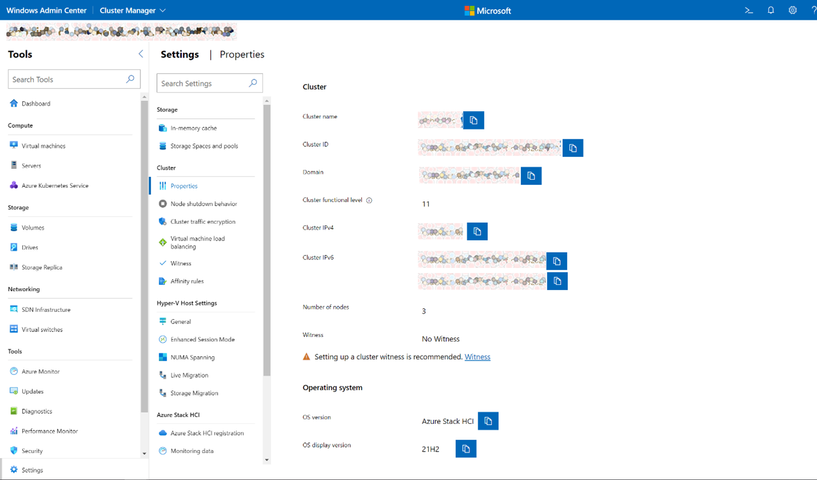Open the notifications bell icon
The width and height of the screenshot is (817, 480).
771,10
